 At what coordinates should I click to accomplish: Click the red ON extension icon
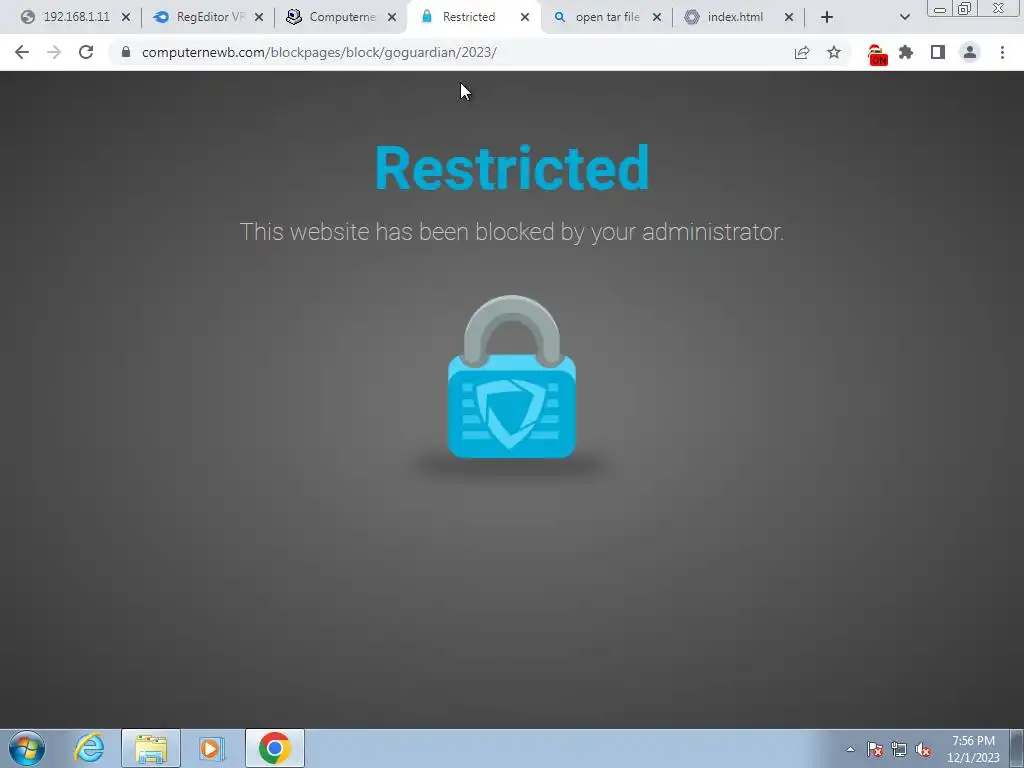click(877, 54)
